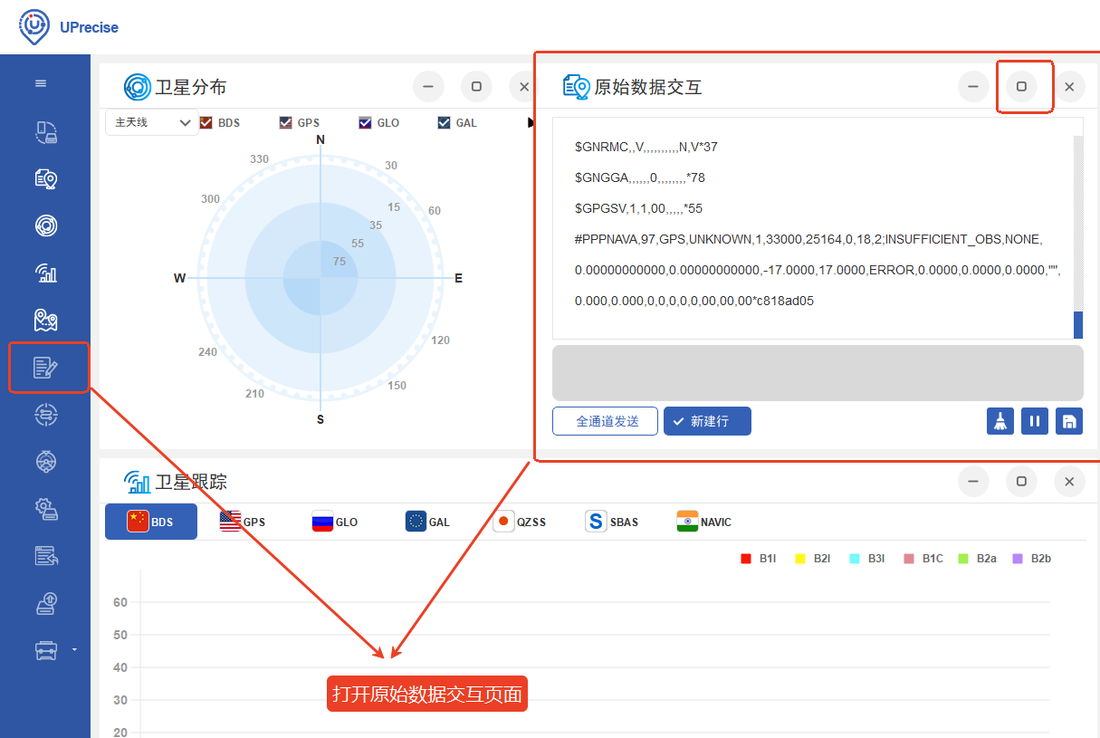This screenshot has width=1100, height=738.
Task: Click the $GNRMC log line
Action: [645, 147]
